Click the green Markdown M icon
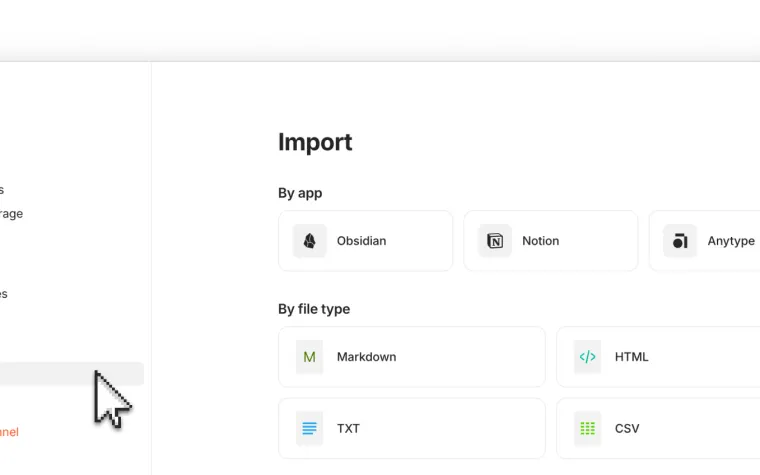The width and height of the screenshot is (760, 475). click(309, 357)
